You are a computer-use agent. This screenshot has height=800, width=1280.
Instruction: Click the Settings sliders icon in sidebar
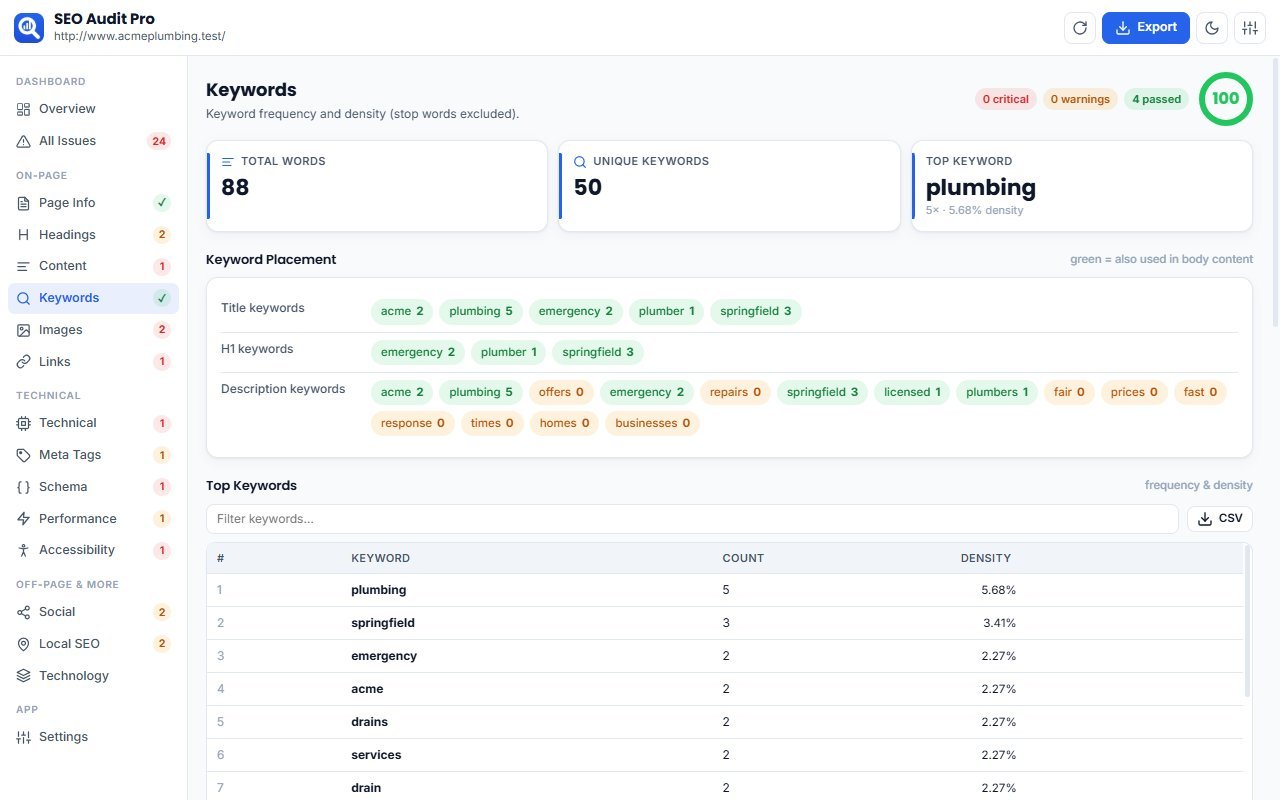[24, 737]
